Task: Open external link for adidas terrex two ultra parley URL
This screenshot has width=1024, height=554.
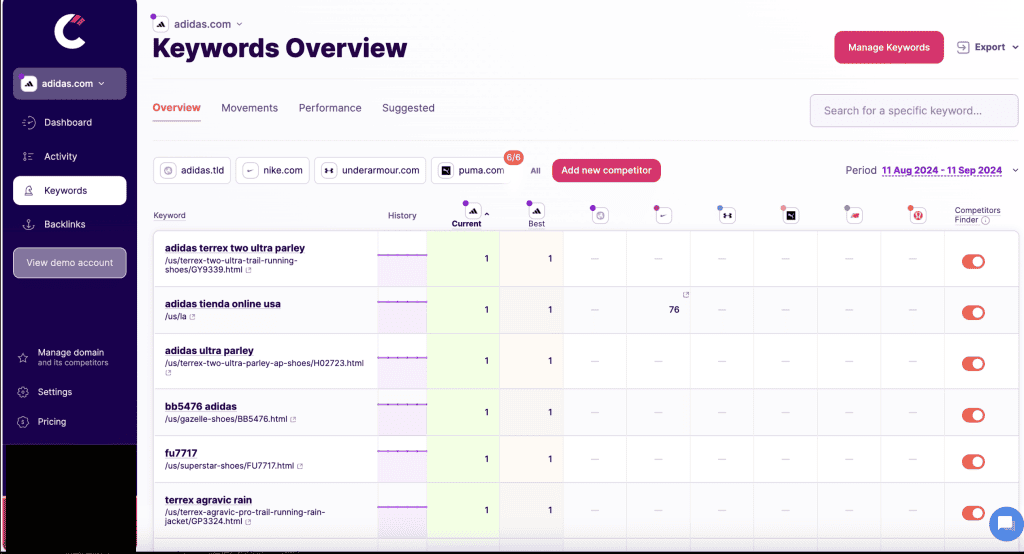Action: (248, 270)
